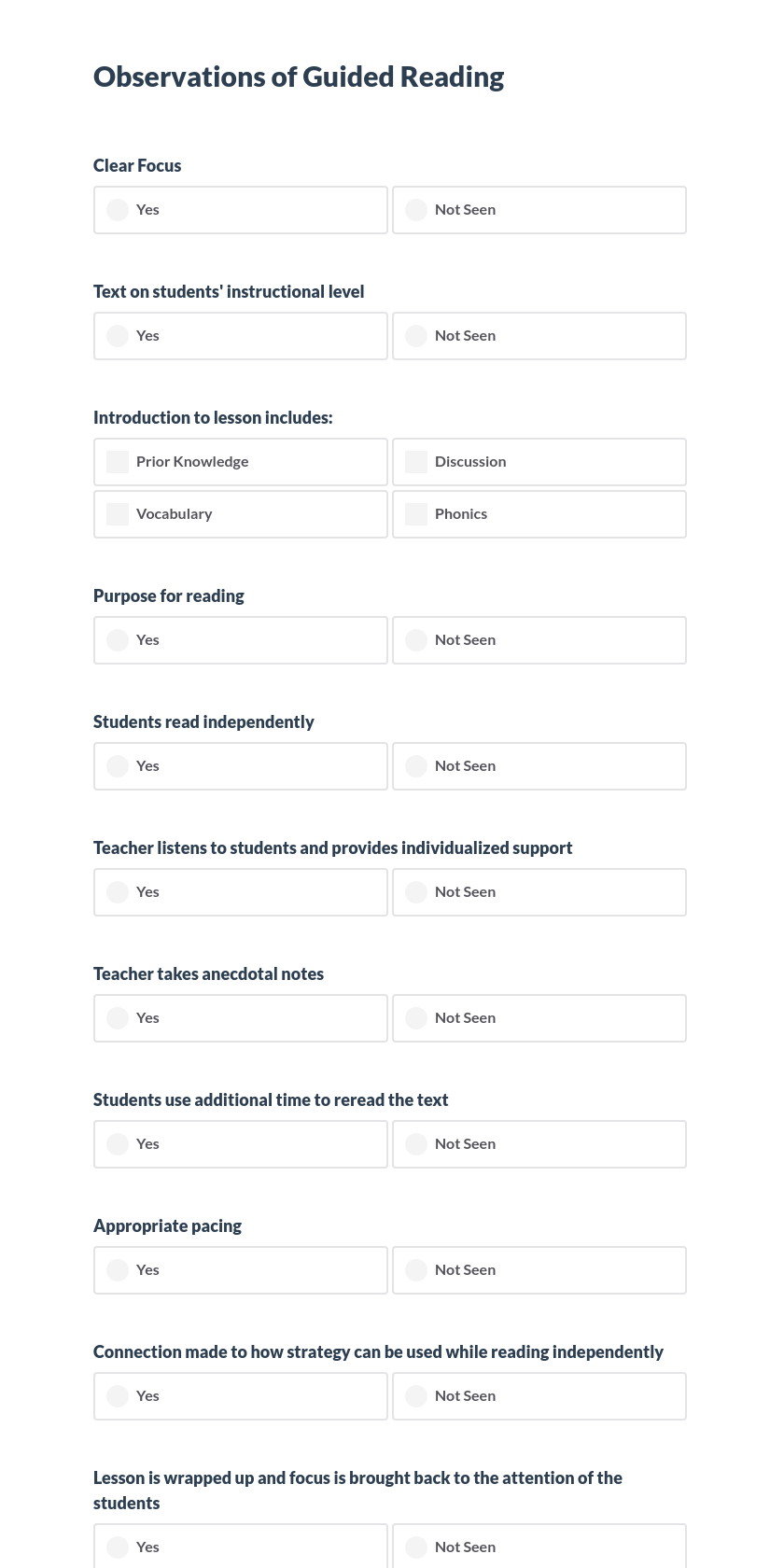Select Yes for lesson is wrapped up
This screenshot has width=784, height=1568.
(118, 1547)
